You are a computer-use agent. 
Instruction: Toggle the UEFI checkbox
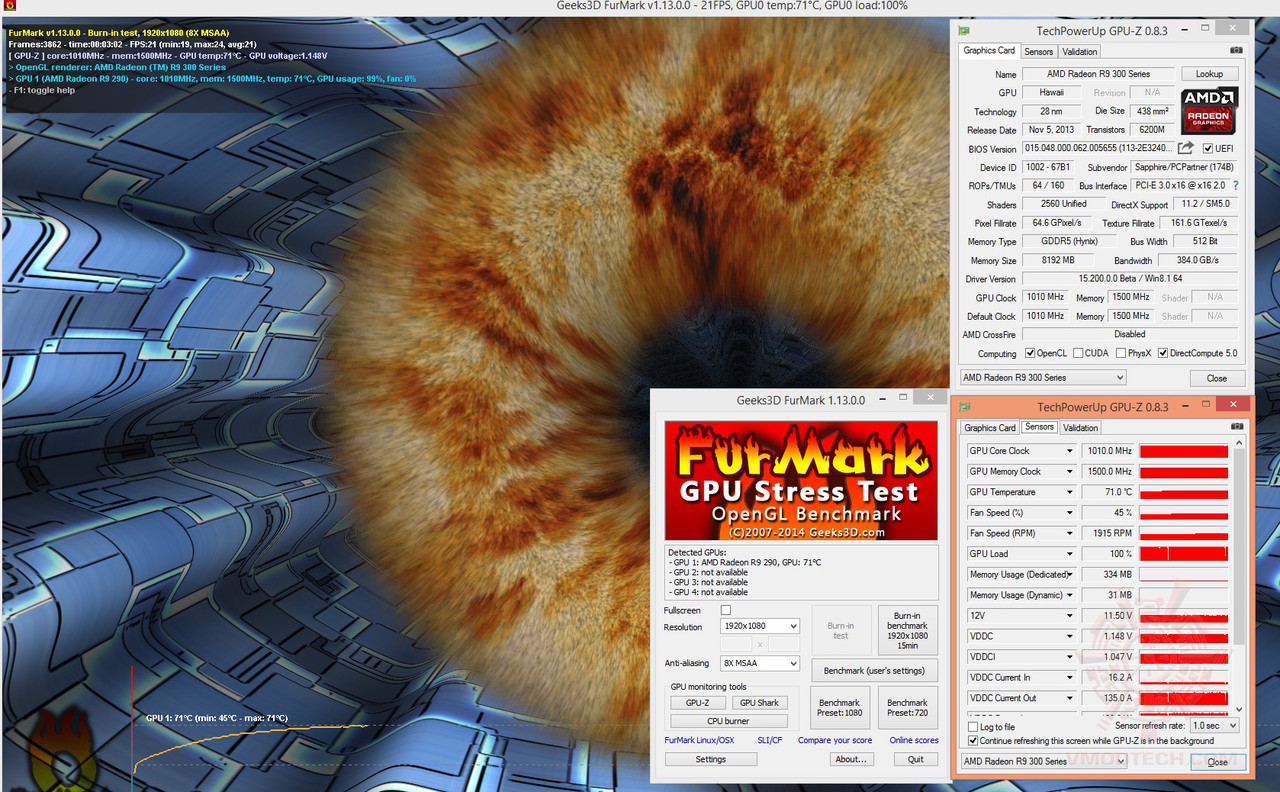click(1208, 148)
